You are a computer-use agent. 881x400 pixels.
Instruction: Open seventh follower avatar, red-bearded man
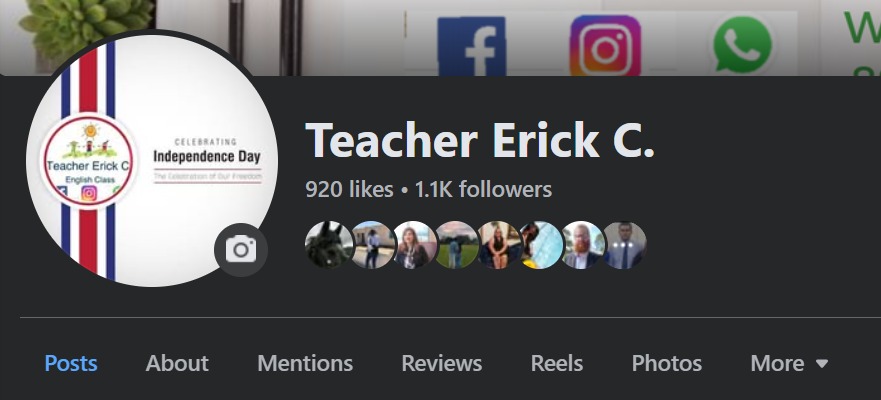pyautogui.click(x=582, y=245)
